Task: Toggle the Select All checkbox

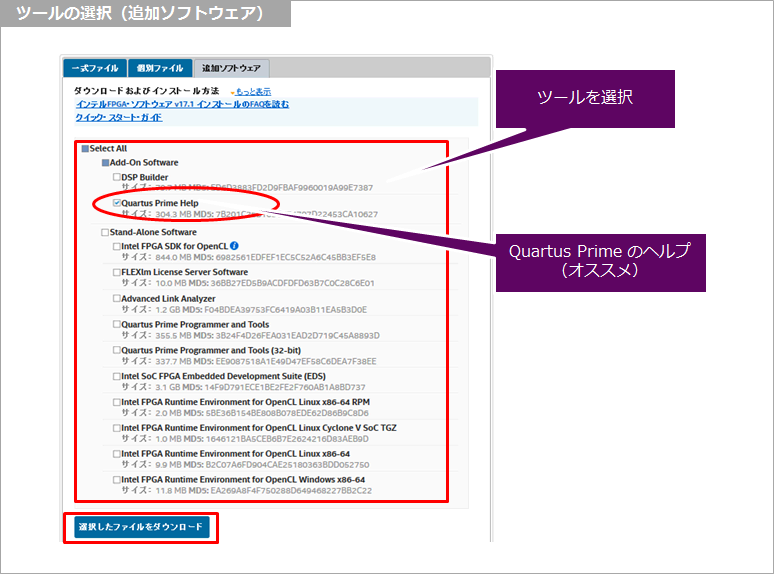Action: [x=85, y=149]
